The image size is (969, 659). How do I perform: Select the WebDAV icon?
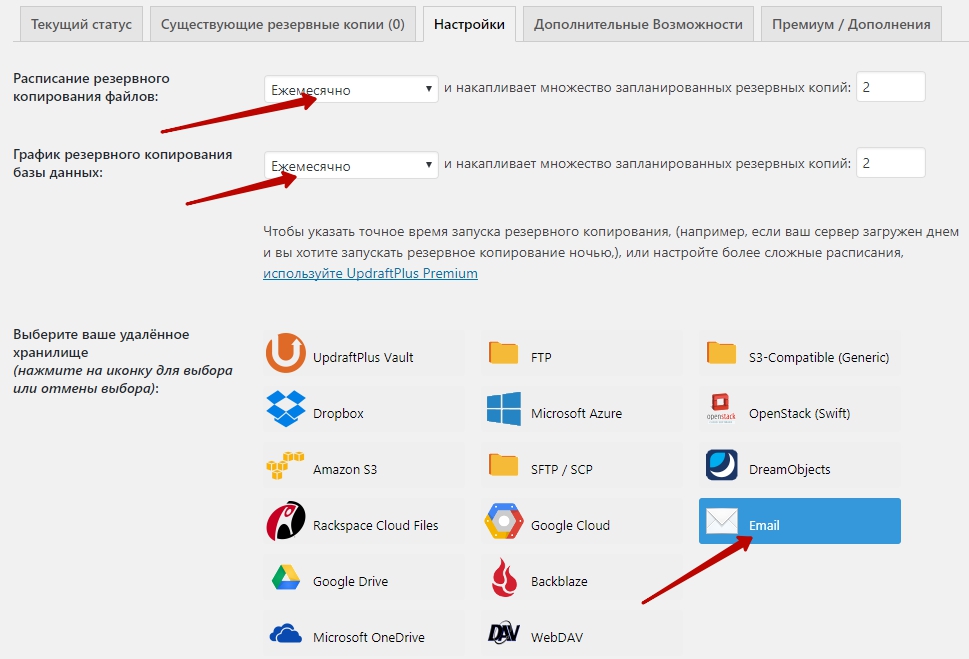click(x=504, y=632)
